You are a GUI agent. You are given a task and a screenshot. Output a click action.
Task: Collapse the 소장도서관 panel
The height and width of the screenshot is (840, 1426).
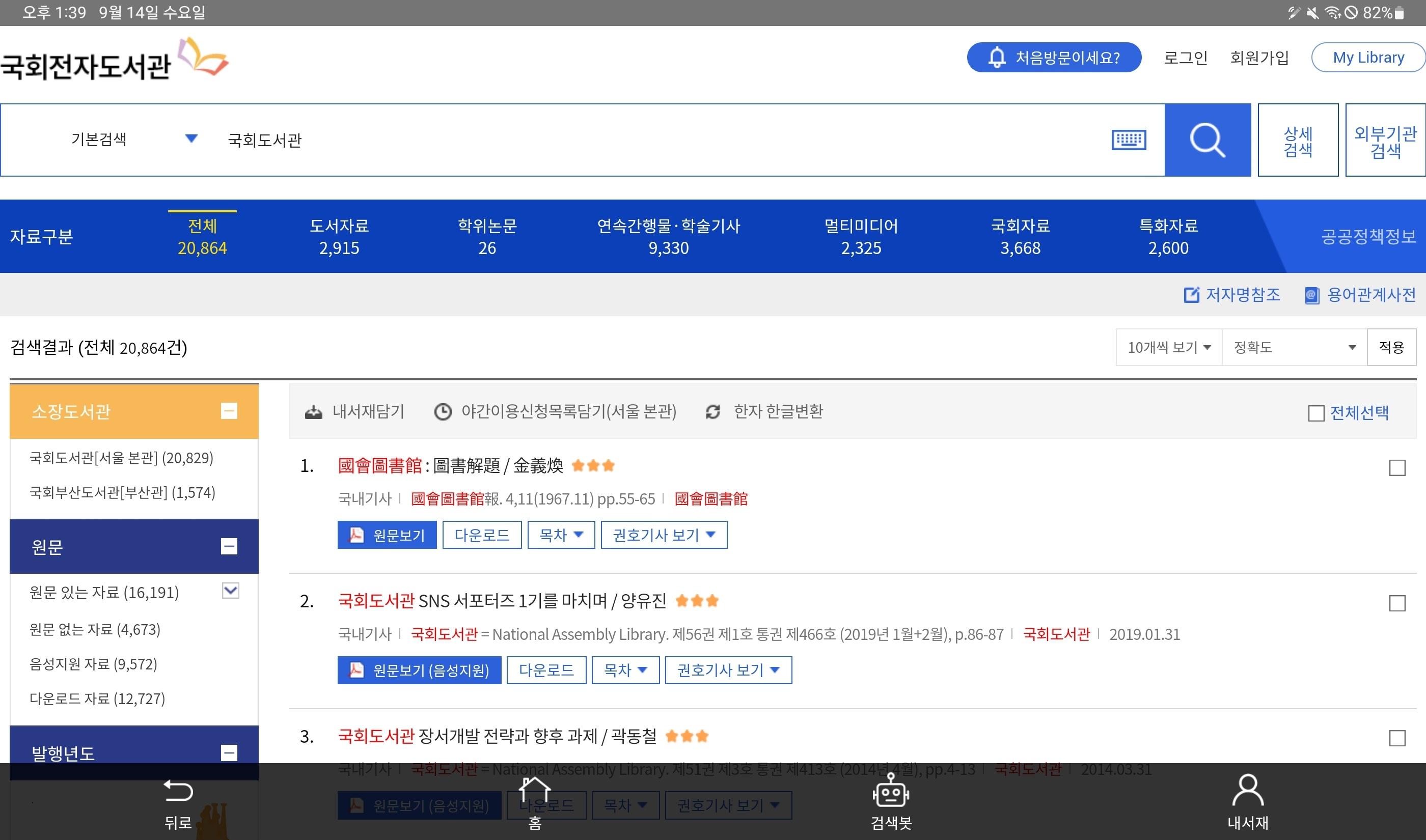[229, 411]
